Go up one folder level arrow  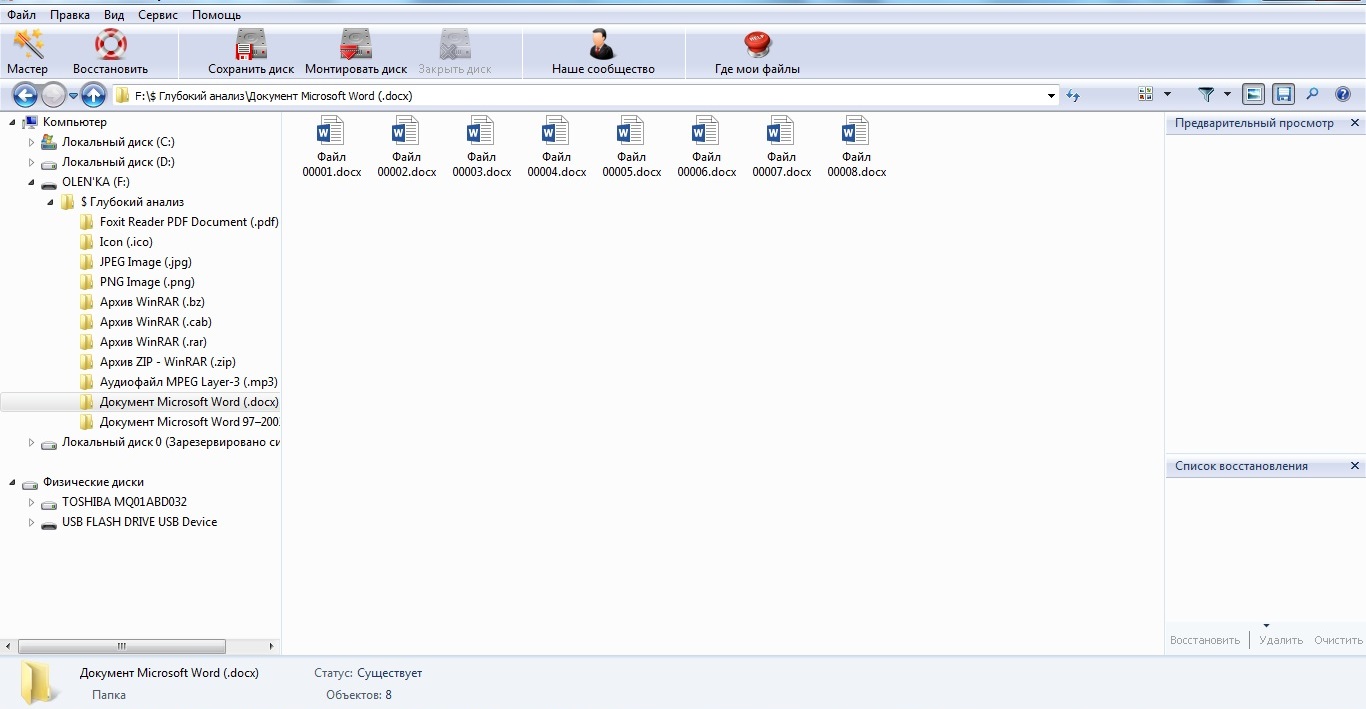[x=94, y=96]
